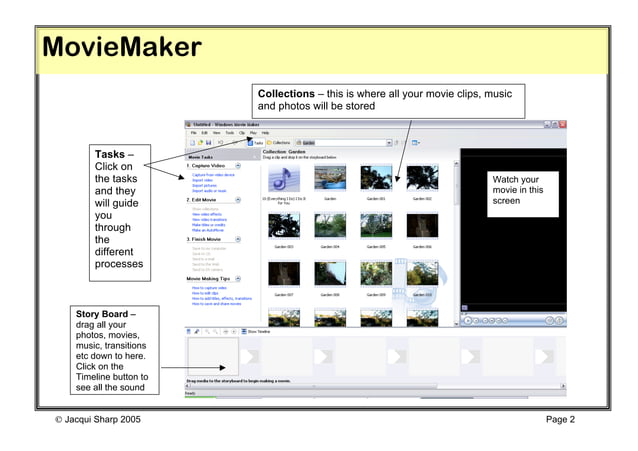Click the Take Picture icon in monitor
The width and height of the screenshot is (638, 451).
coord(559,321)
